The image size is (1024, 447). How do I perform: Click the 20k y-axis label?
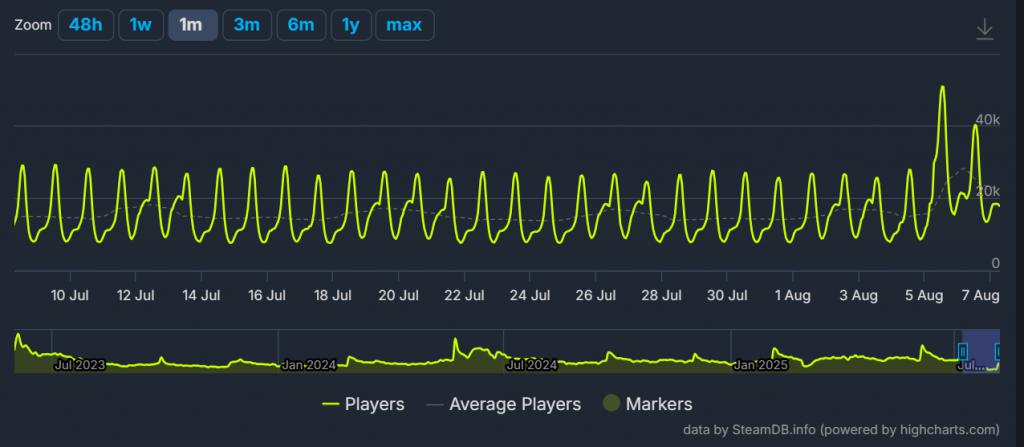point(987,191)
